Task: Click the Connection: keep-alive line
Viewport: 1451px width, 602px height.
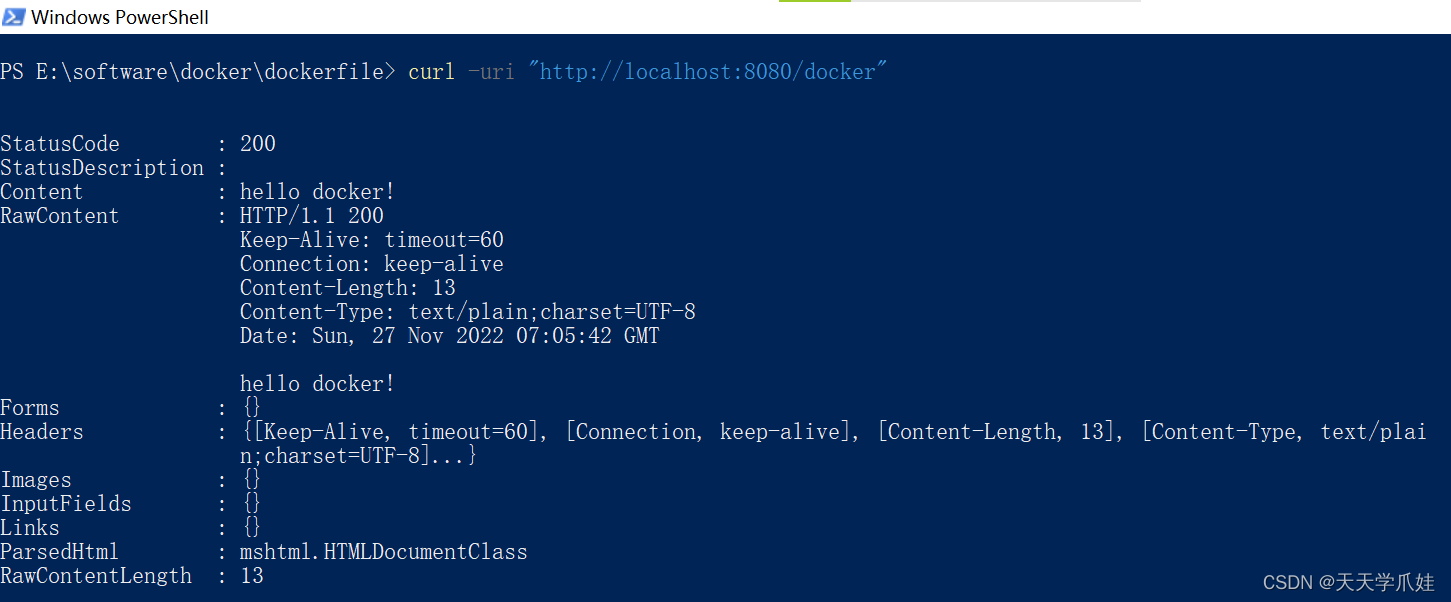Action: 372,264
